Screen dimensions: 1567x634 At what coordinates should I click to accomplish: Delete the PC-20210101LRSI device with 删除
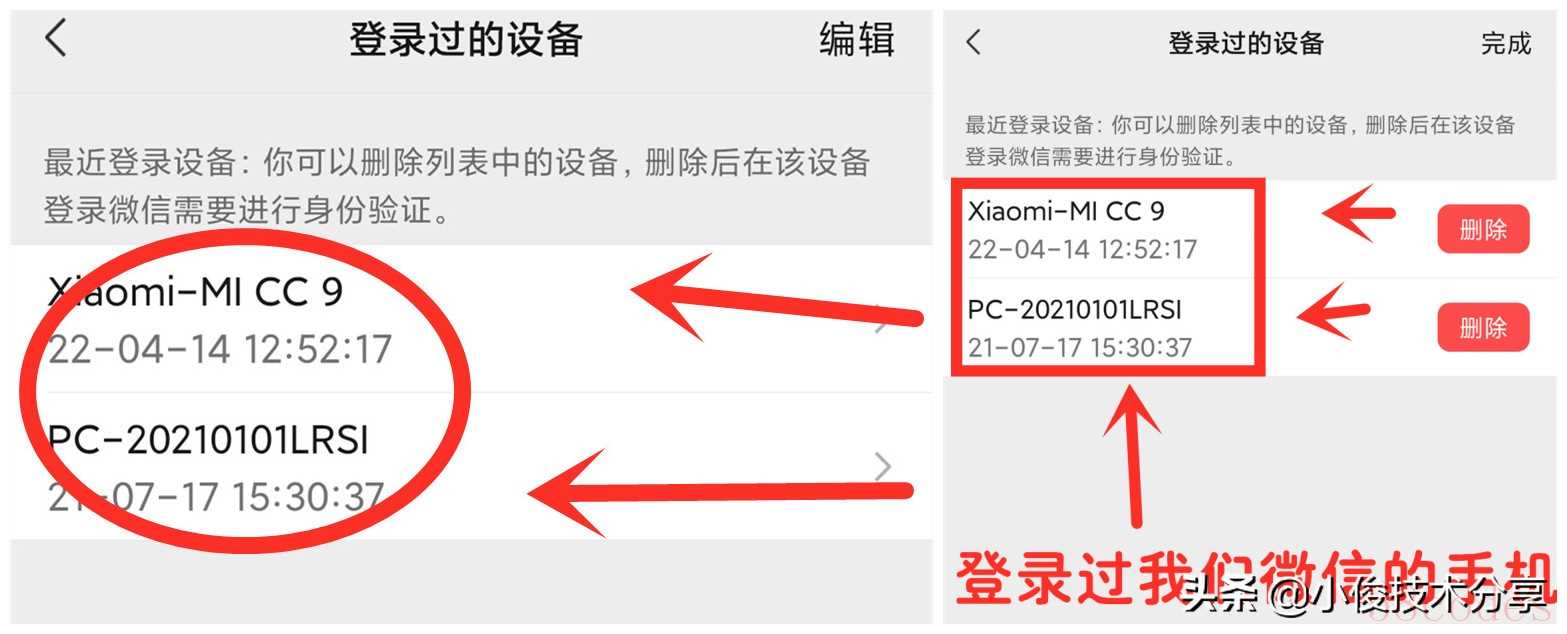pyautogui.click(x=1483, y=327)
